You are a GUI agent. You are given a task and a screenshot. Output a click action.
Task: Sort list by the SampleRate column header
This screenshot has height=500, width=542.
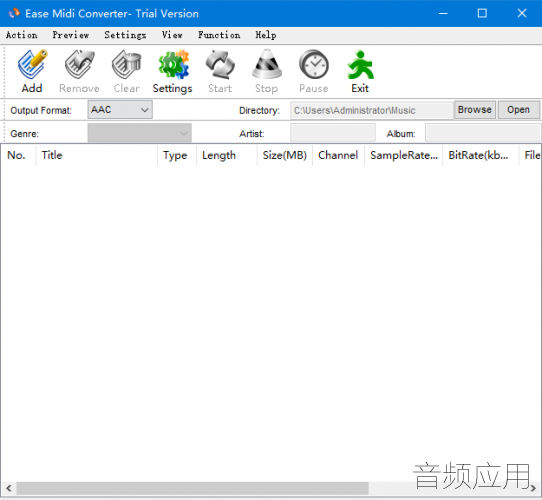pyautogui.click(x=404, y=155)
